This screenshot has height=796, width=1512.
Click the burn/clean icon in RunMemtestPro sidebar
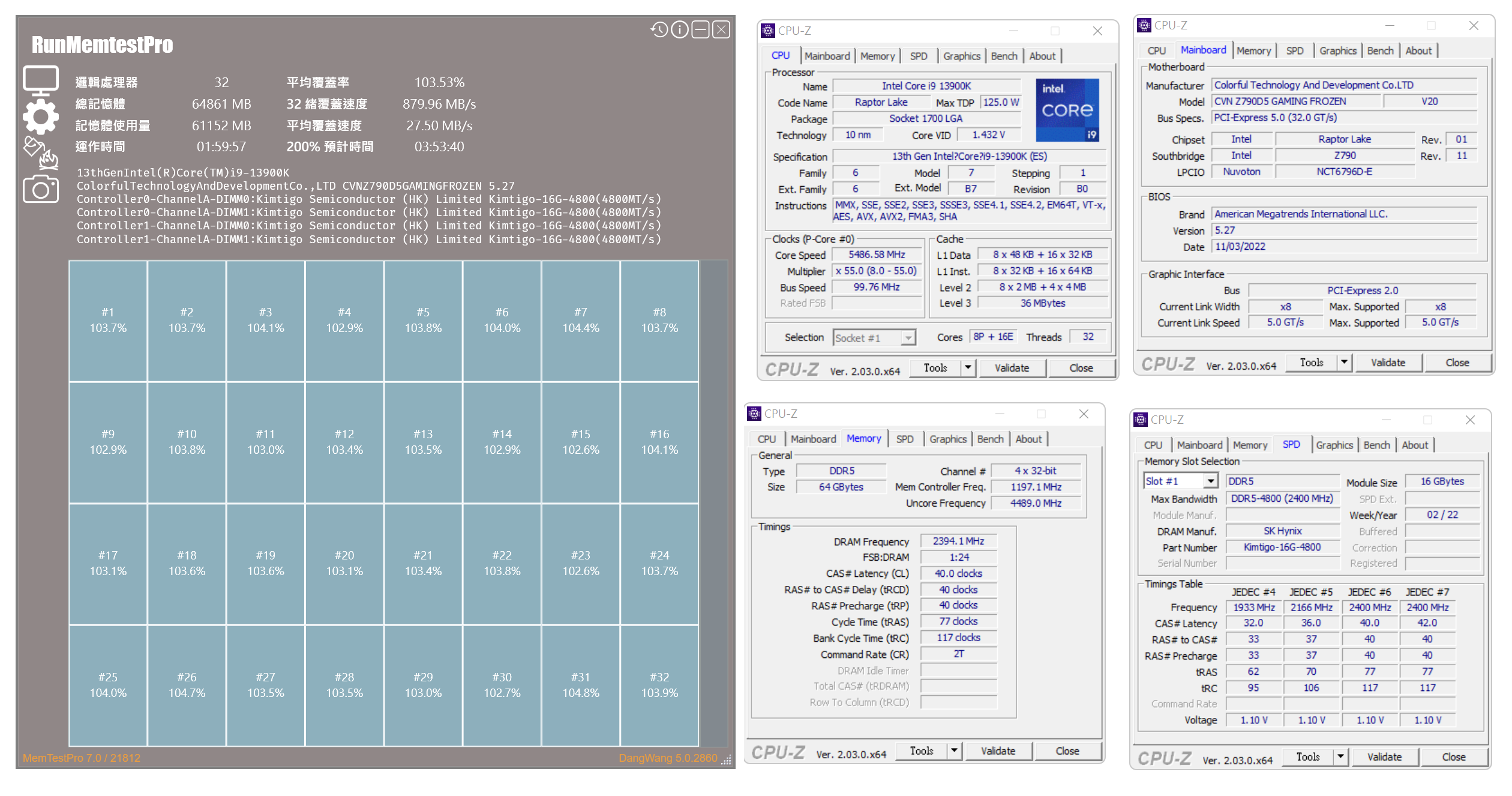[40, 153]
